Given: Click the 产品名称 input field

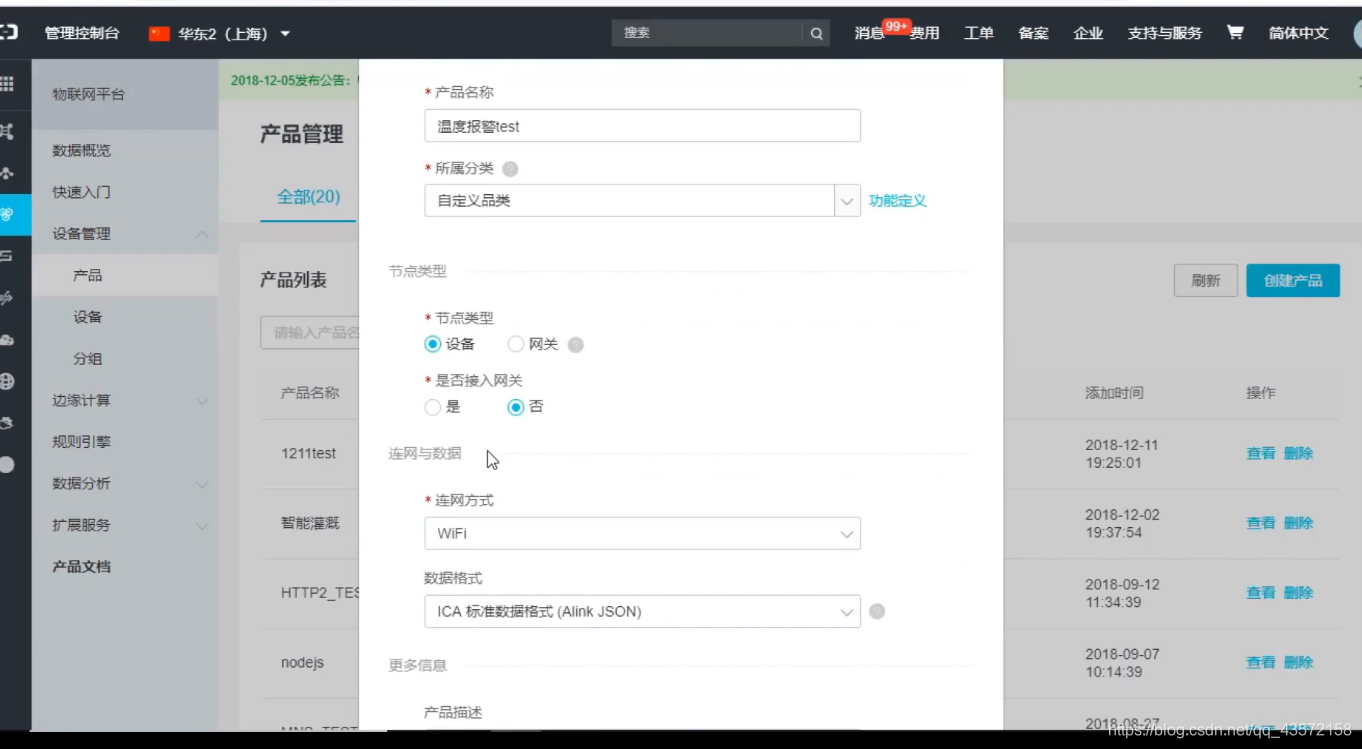Looking at the screenshot, I should point(642,126).
